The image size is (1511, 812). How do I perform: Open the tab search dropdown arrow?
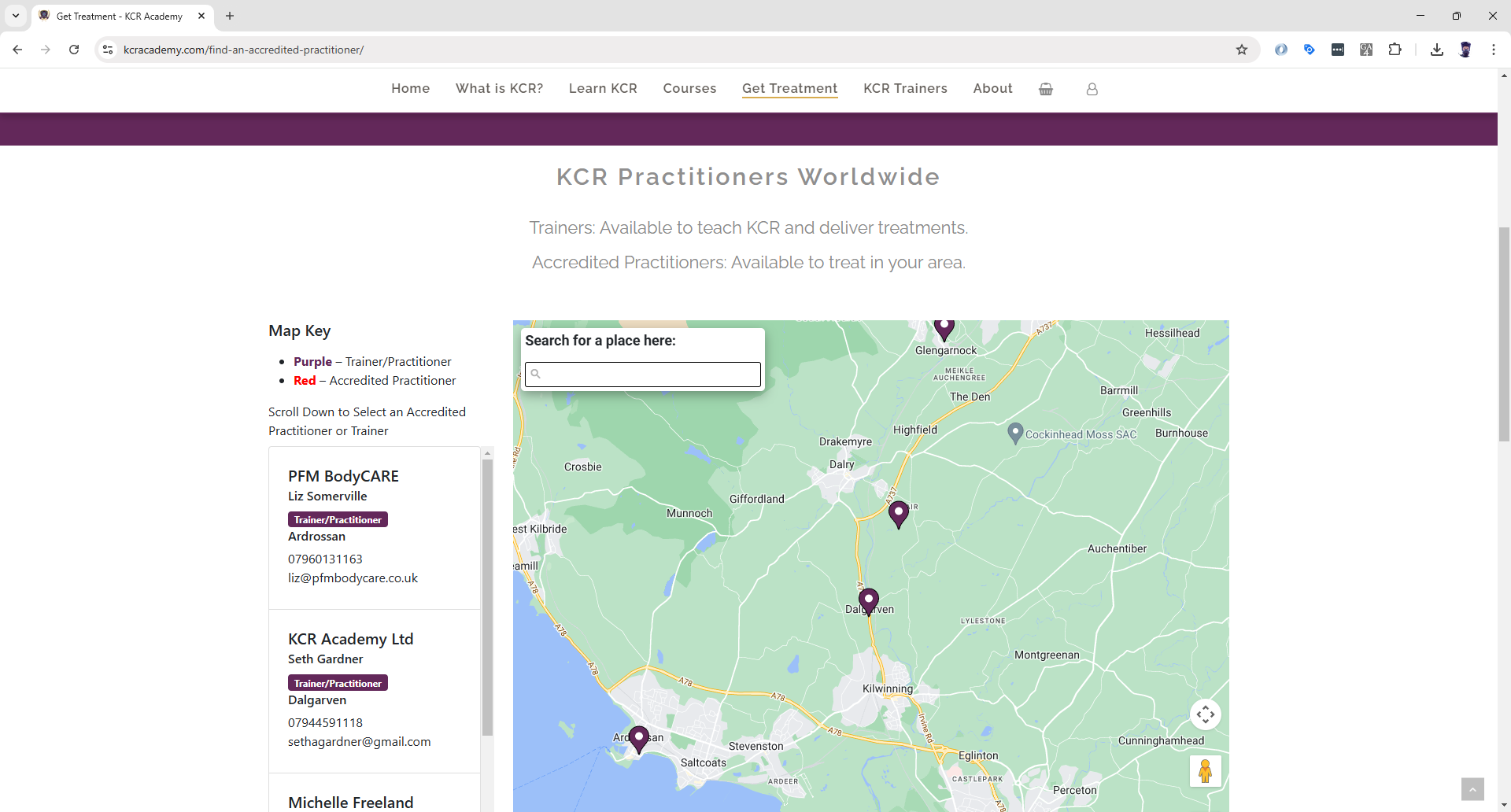(16, 16)
